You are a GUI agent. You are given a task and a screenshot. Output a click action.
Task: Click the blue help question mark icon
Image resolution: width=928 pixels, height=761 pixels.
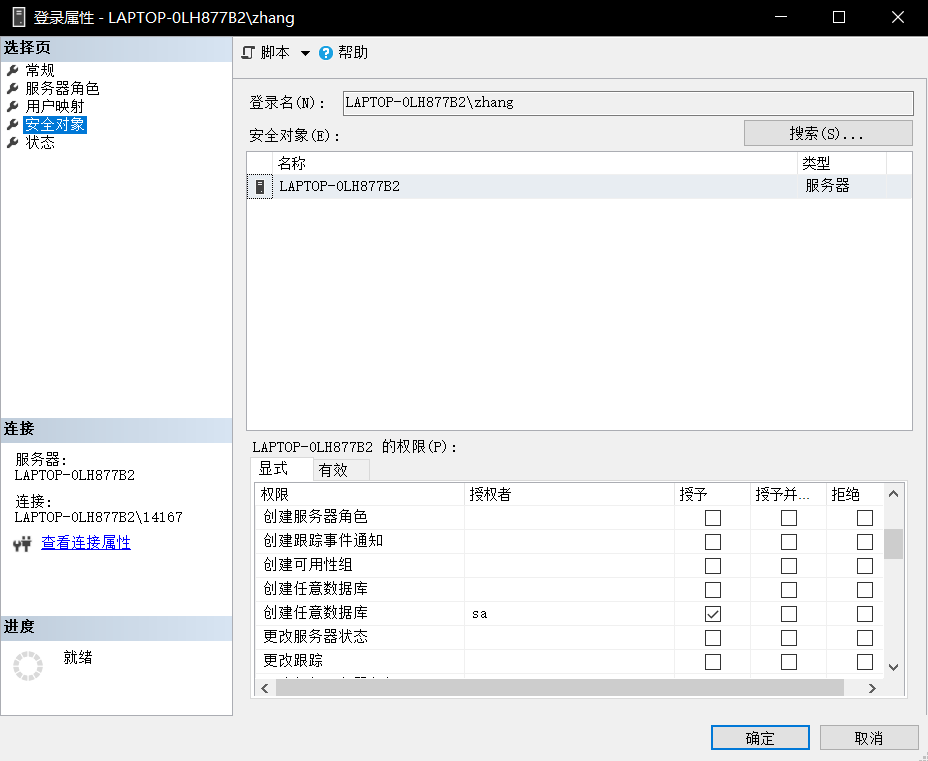(x=325, y=53)
